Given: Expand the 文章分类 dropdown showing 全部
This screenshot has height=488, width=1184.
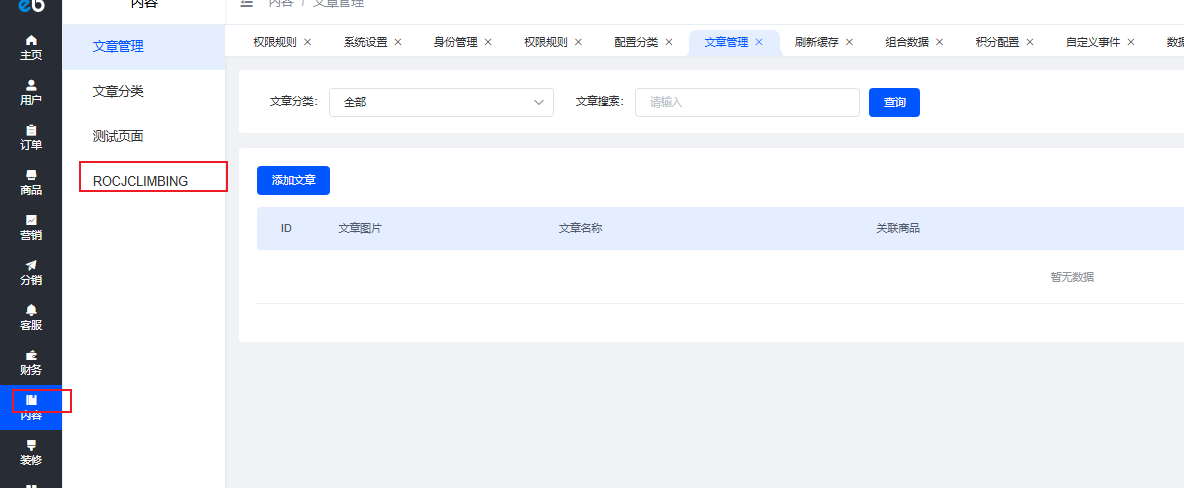Looking at the screenshot, I should click(x=441, y=102).
